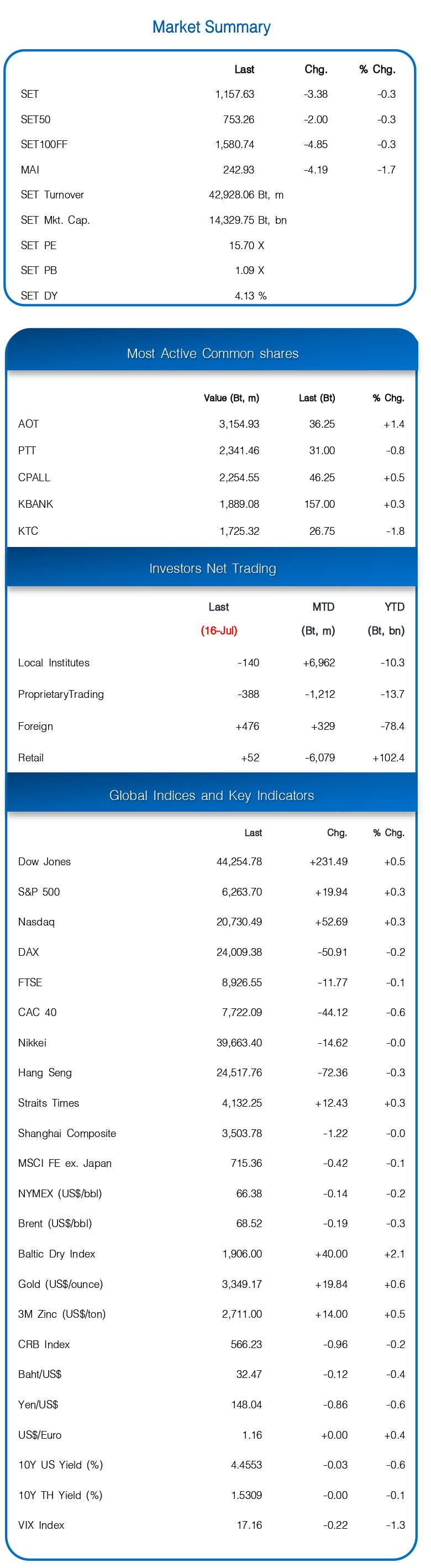This screenshot has height=1568, width=431.
Task: Click the SET50 last value 753.26
Action: (239, 119)
